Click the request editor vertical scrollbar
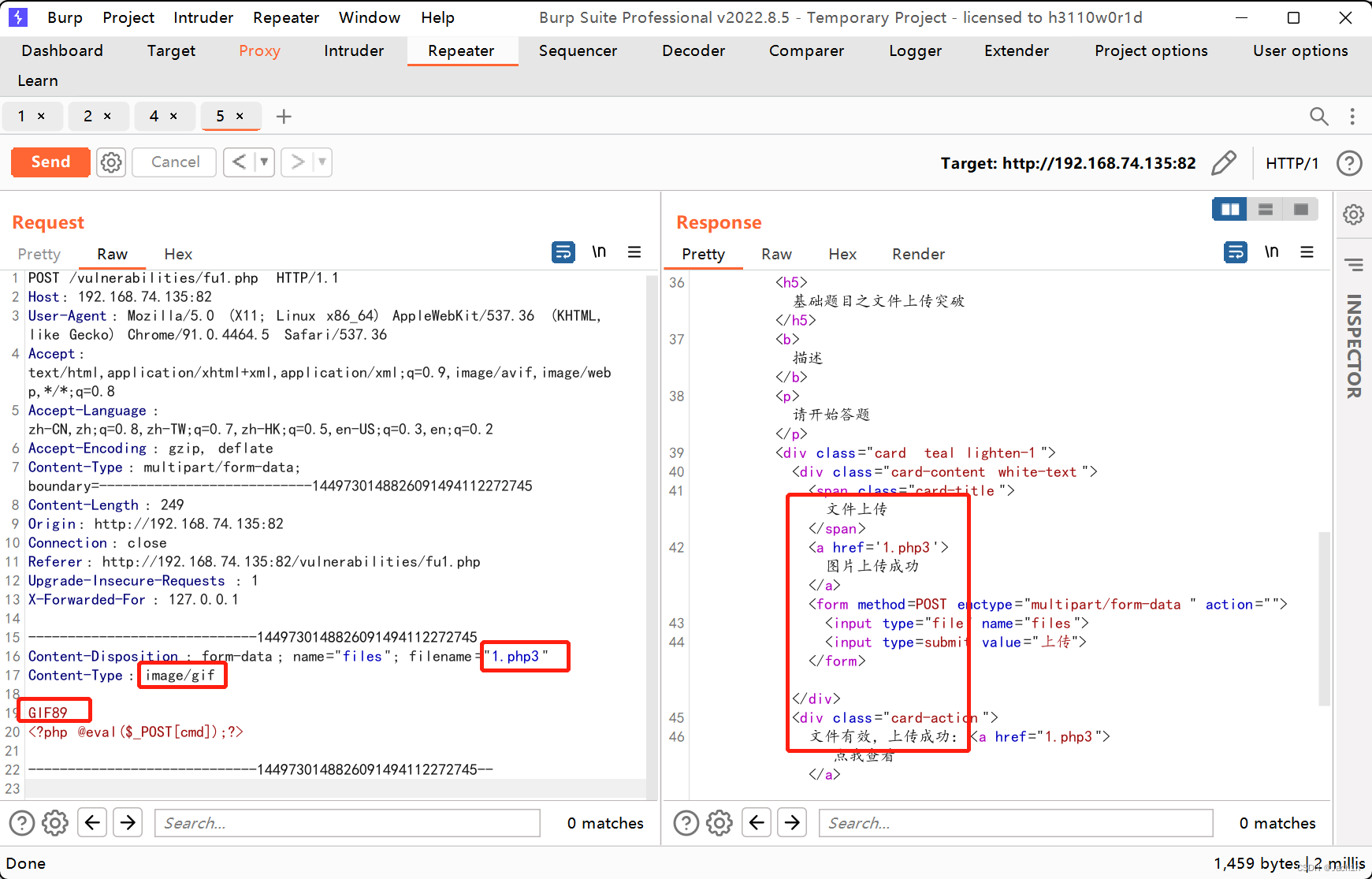This screenshot has width=1372, height=879. coord(652,536)
